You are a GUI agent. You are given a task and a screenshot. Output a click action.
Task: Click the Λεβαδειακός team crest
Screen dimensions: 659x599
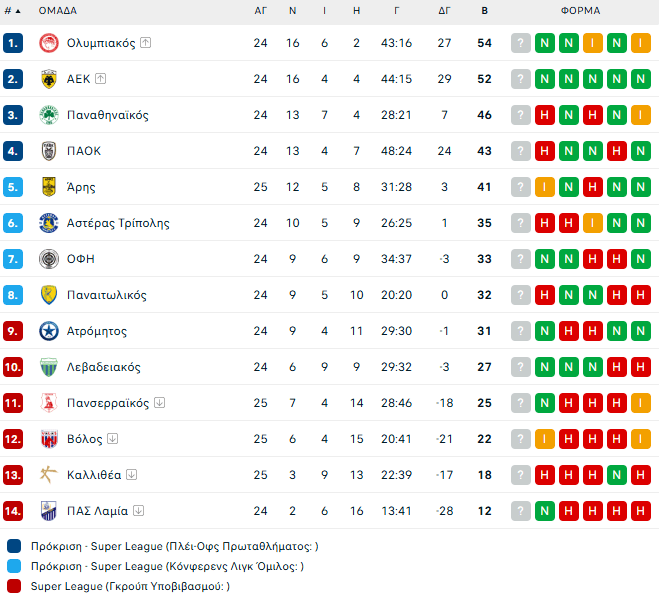(x=48, y=367)
